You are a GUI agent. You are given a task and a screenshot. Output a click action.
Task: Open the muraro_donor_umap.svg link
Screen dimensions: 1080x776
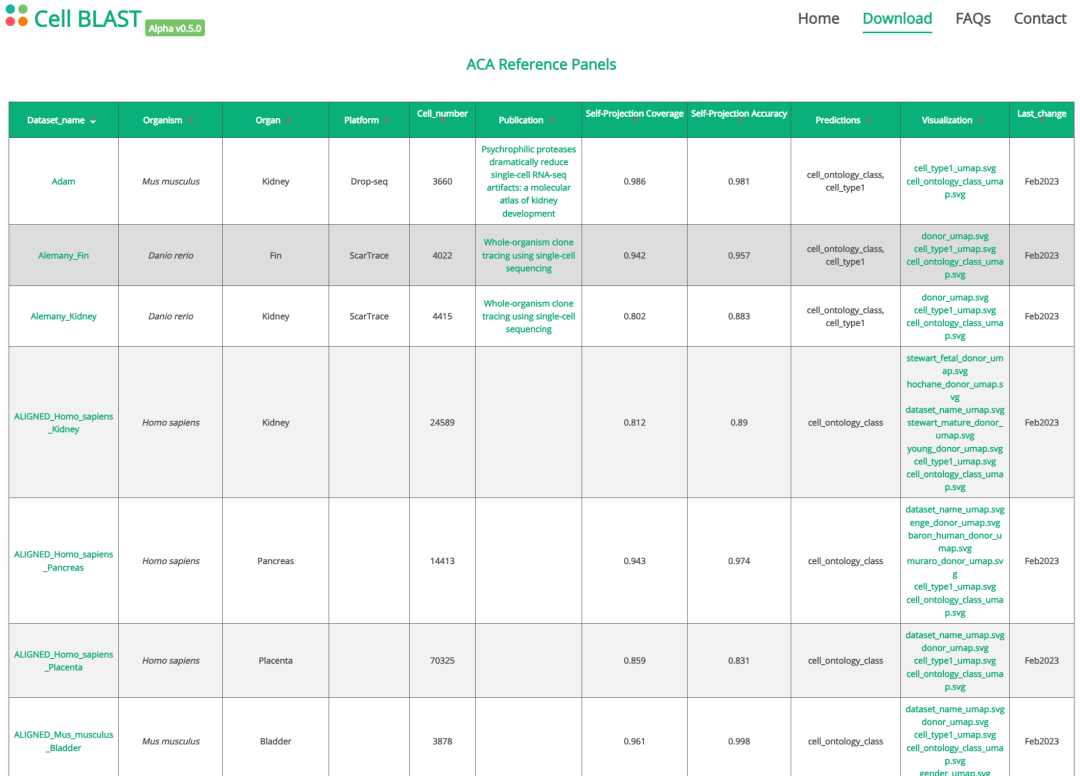tap(955, 567)
